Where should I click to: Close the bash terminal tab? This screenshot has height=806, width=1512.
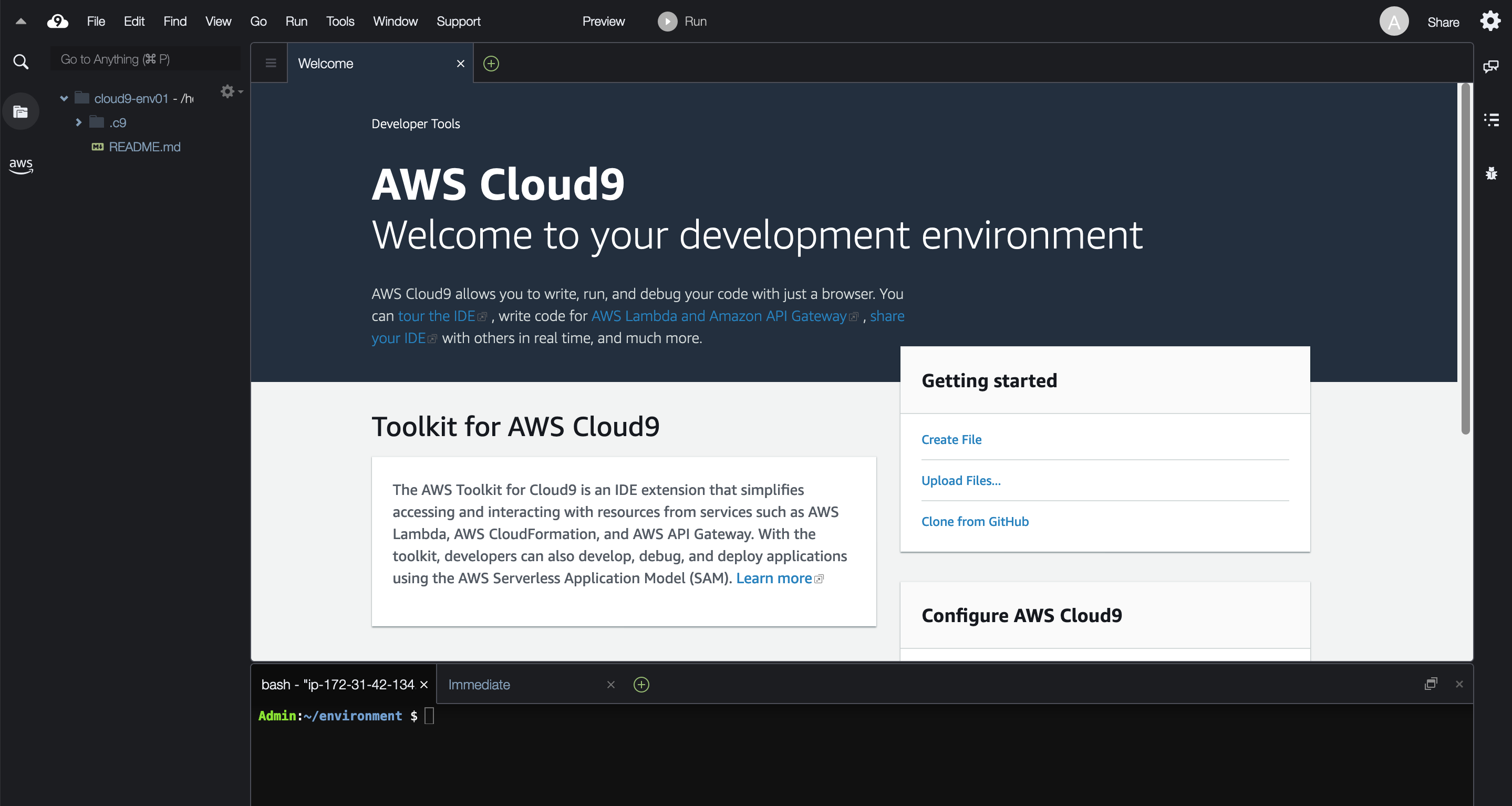[x=424, y=685]
